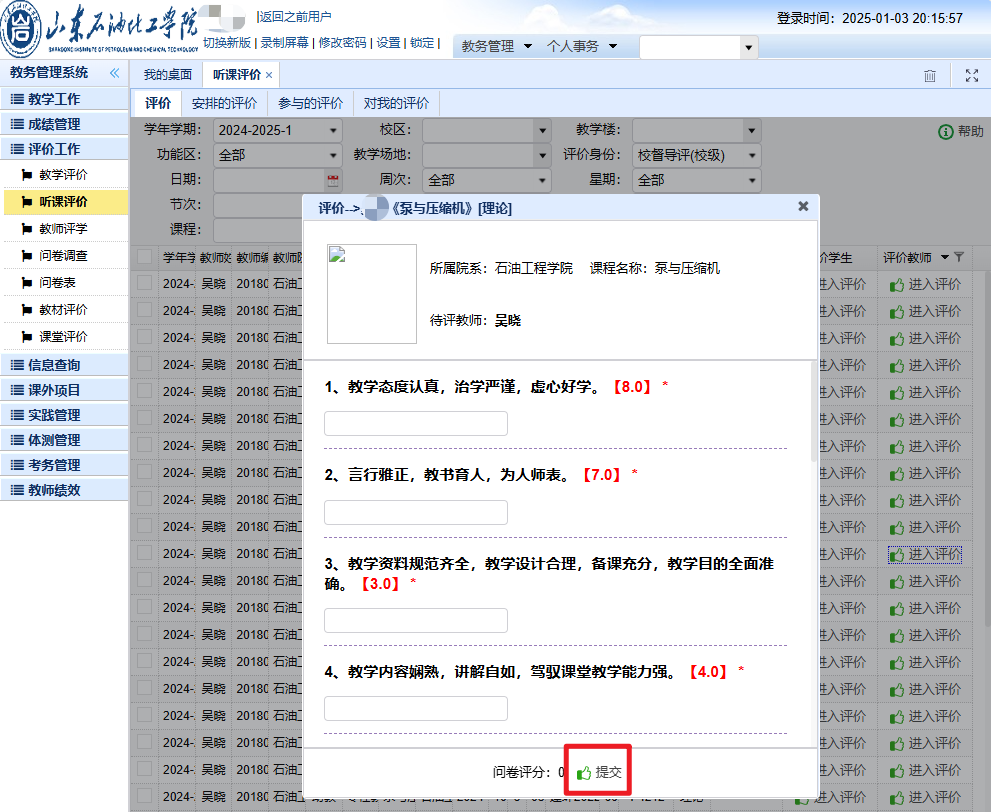The width and height of the screenshot is (991, 812).
Task: Click the trash icon in the tab bar
Action: coord(930,76)
